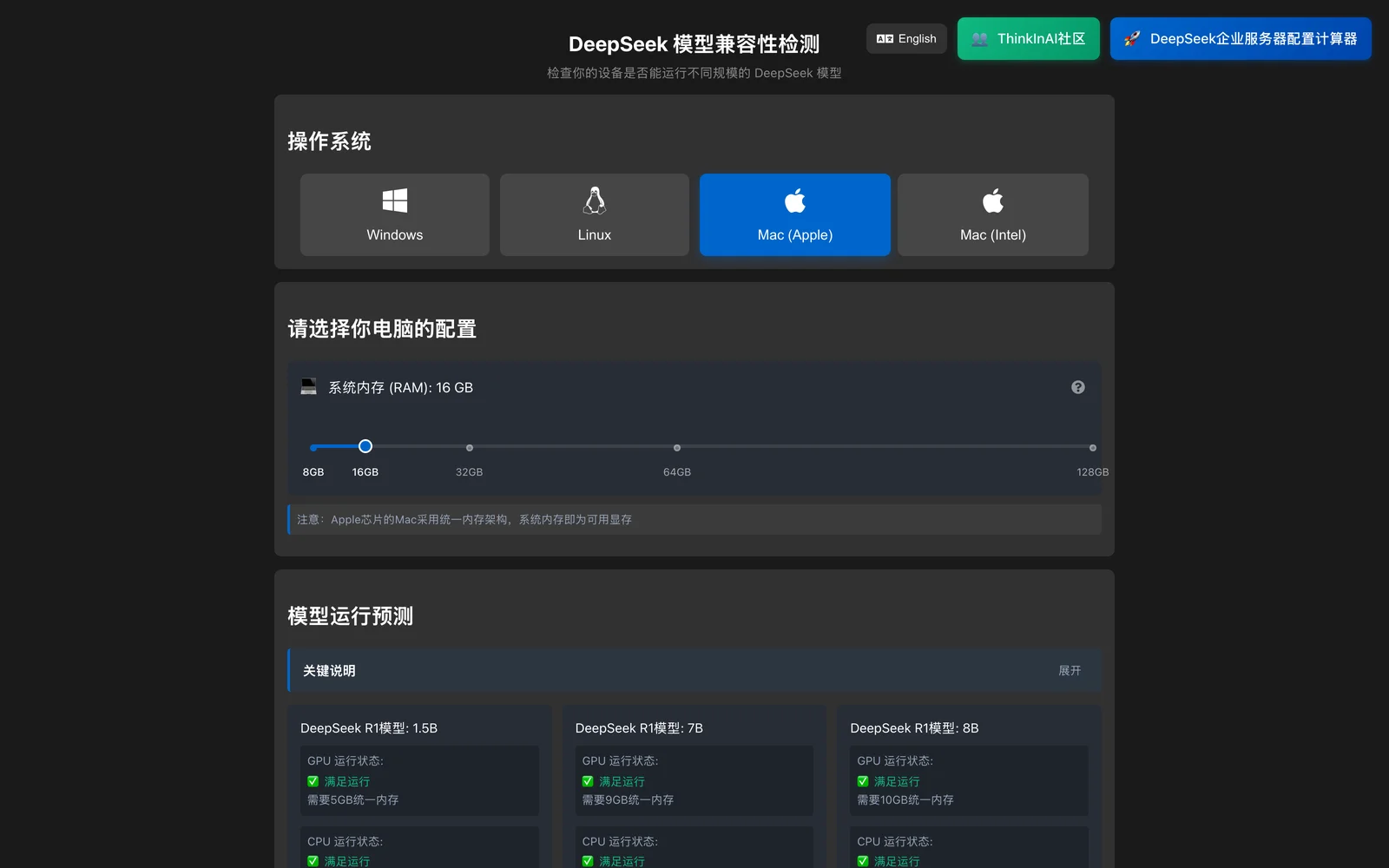The height and width of the screenshot is (868, 1389).
Task: Set RAM slider to the 128GB mark
Action: pyautogui.click(x=1093, y=448)
